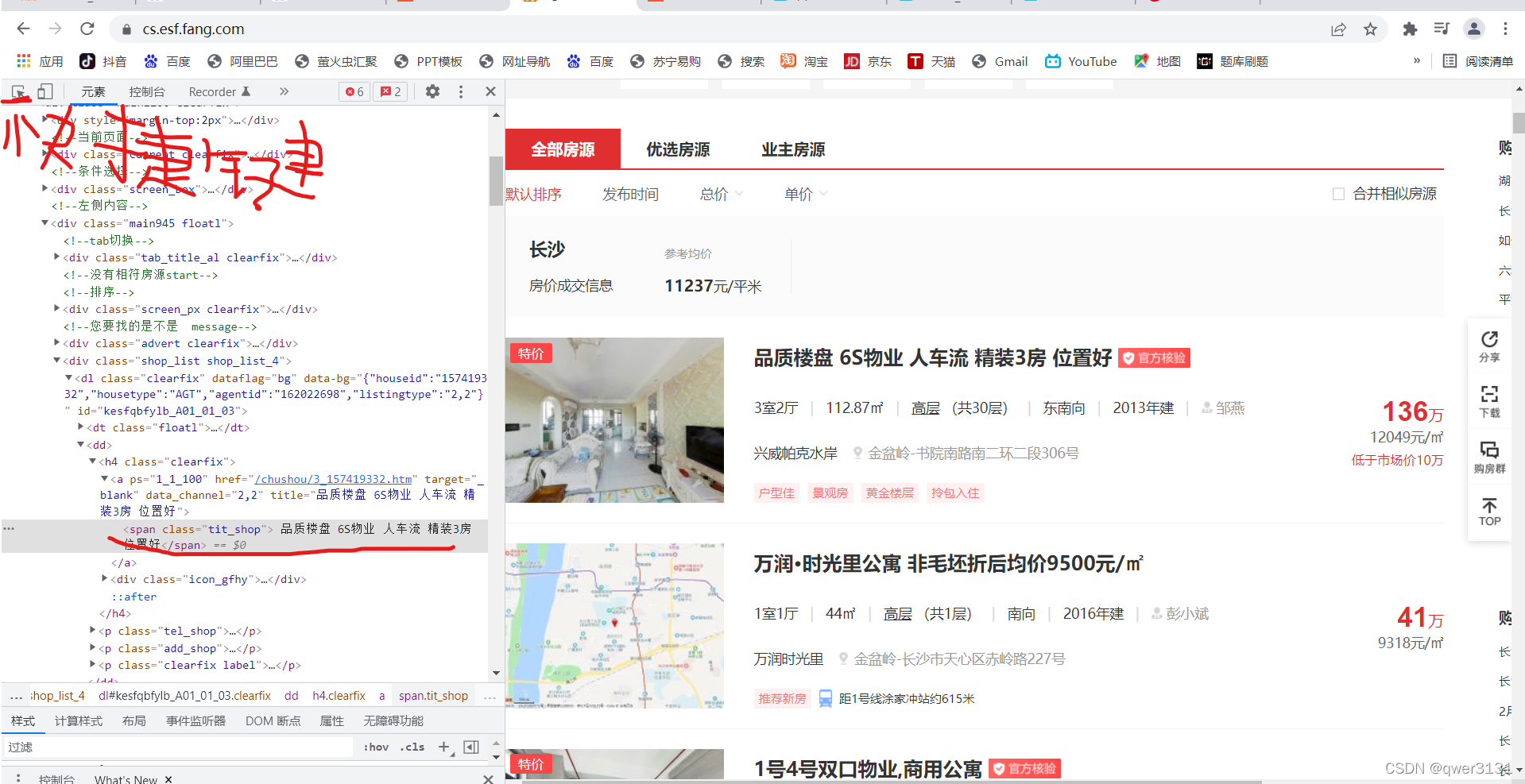The height and width of the screenshot is (784, 1525).
Task: Open 单价 unit price dropdown
Action: (x=806, y=194)
